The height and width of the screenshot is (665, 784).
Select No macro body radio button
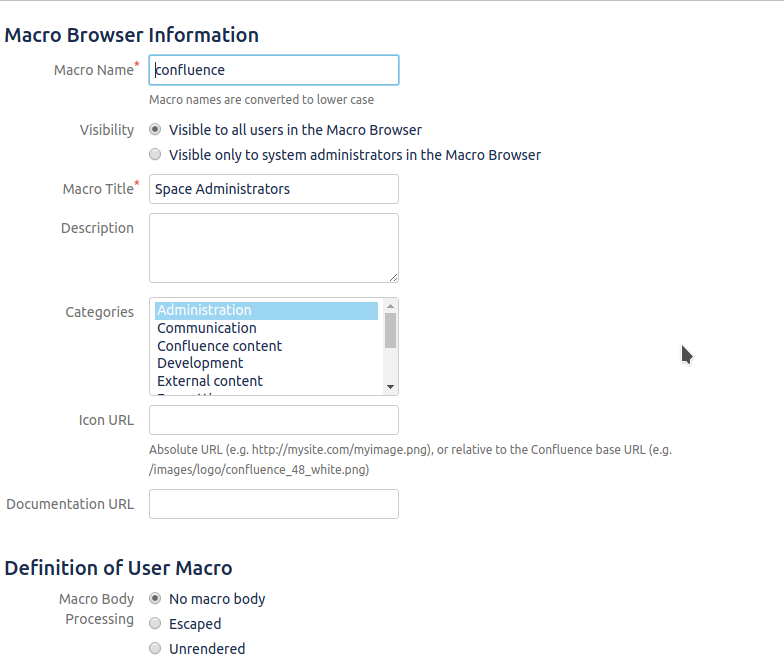tap(155, 598)
